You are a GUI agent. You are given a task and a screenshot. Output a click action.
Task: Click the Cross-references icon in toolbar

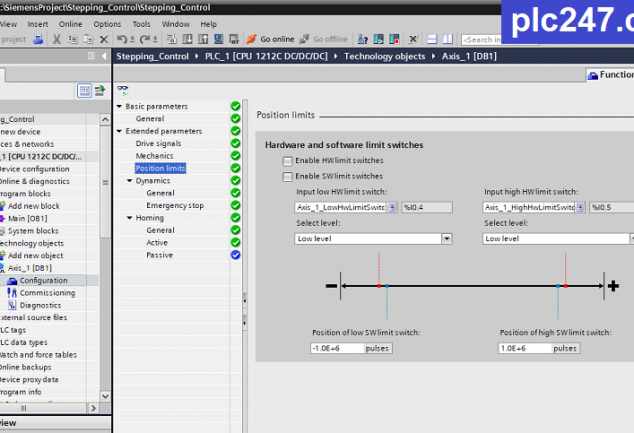pyautogui.click(x=413, y=39)
